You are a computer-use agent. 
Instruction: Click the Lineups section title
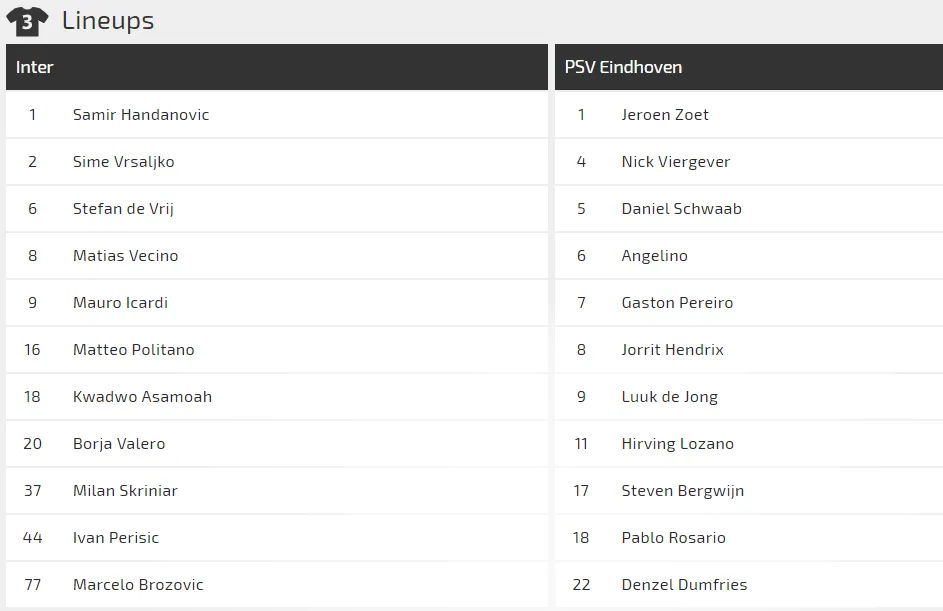(x=108, y=21)
